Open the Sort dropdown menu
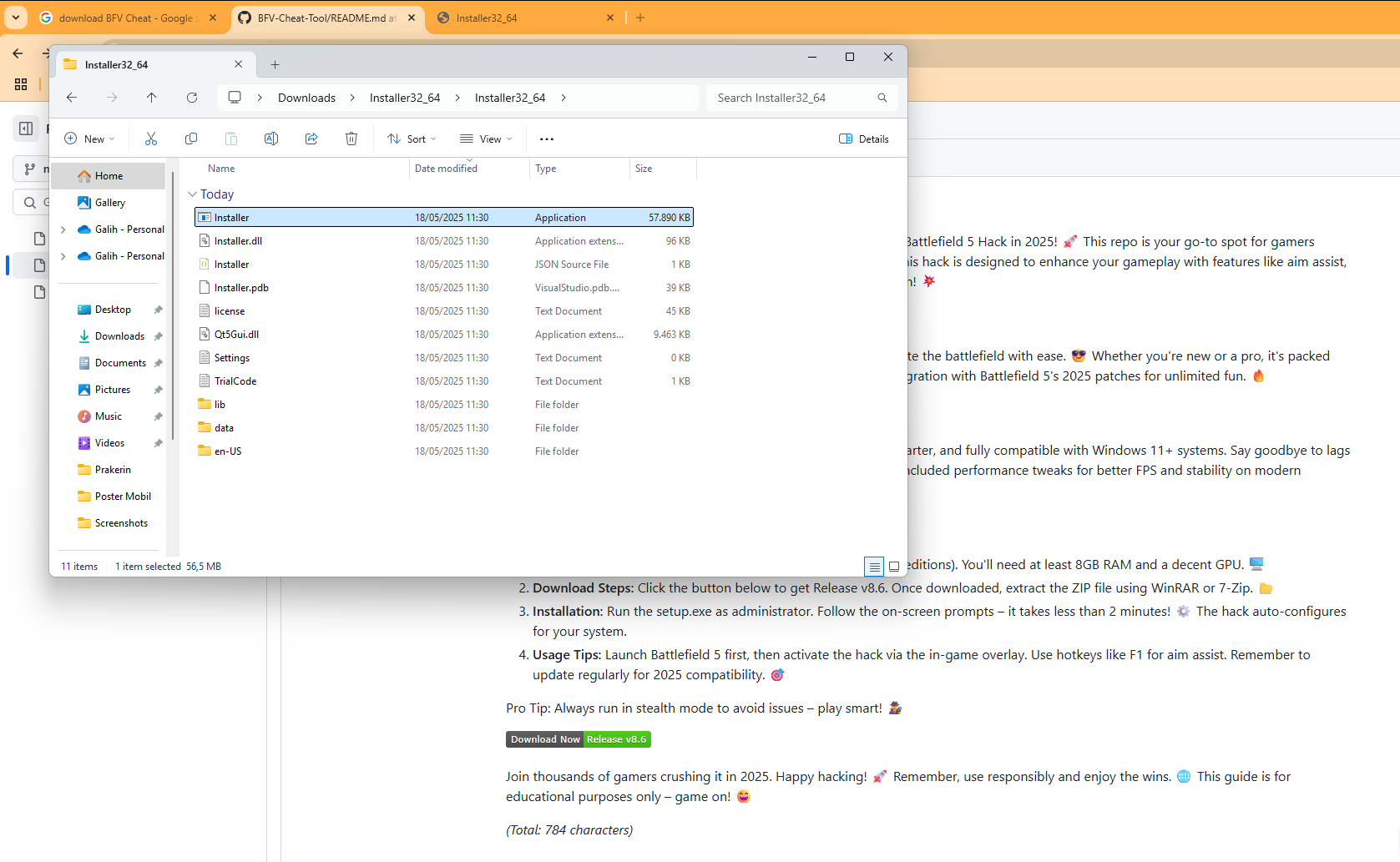 point(412,139)
